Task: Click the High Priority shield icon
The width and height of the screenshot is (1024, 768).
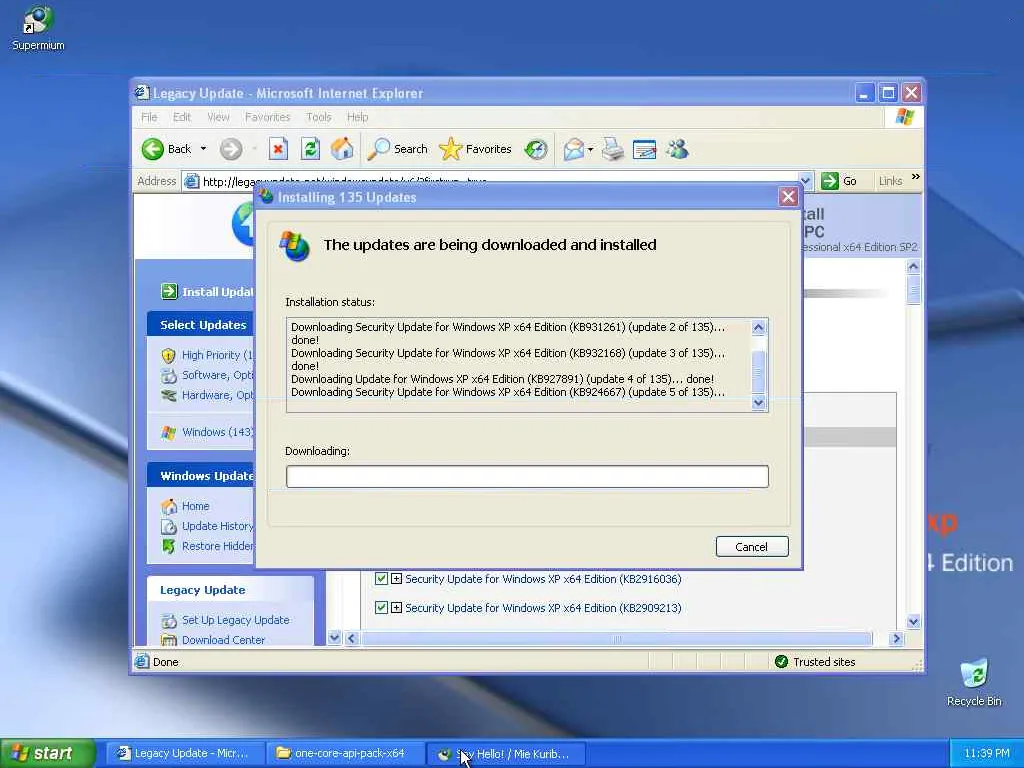Action: [x=168, y=355]
